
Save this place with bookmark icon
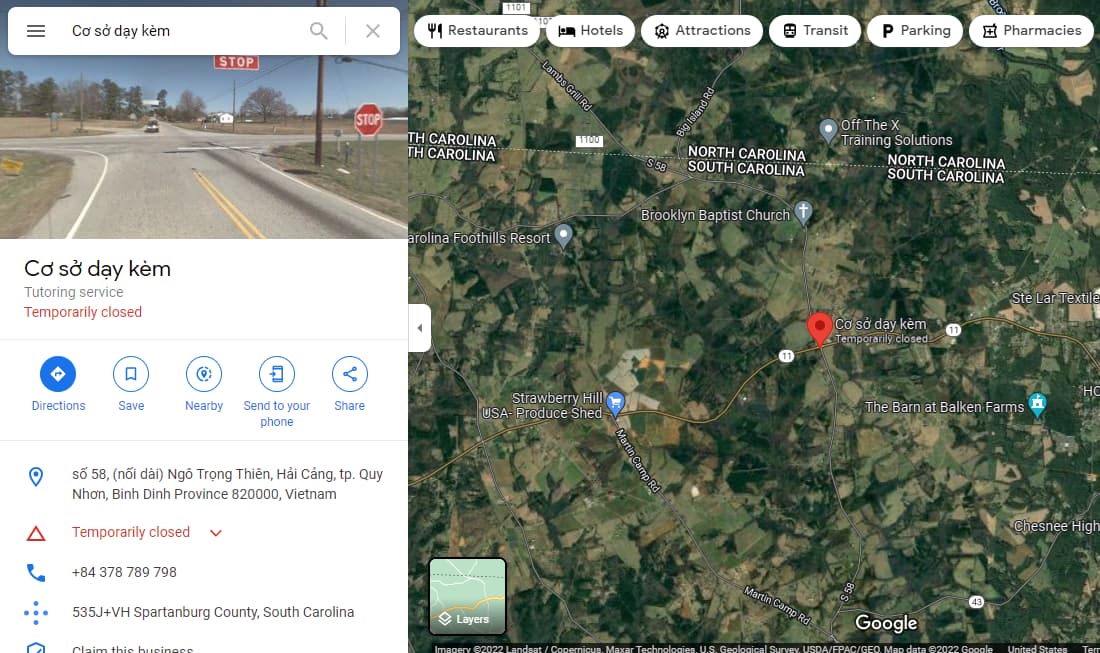click(x=131, y=374)
